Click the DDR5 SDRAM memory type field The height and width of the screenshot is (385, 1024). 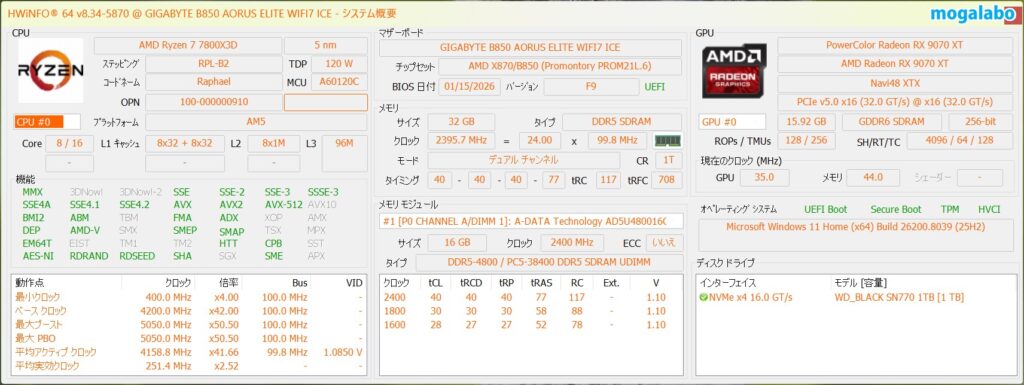click(x=622, y=122)
